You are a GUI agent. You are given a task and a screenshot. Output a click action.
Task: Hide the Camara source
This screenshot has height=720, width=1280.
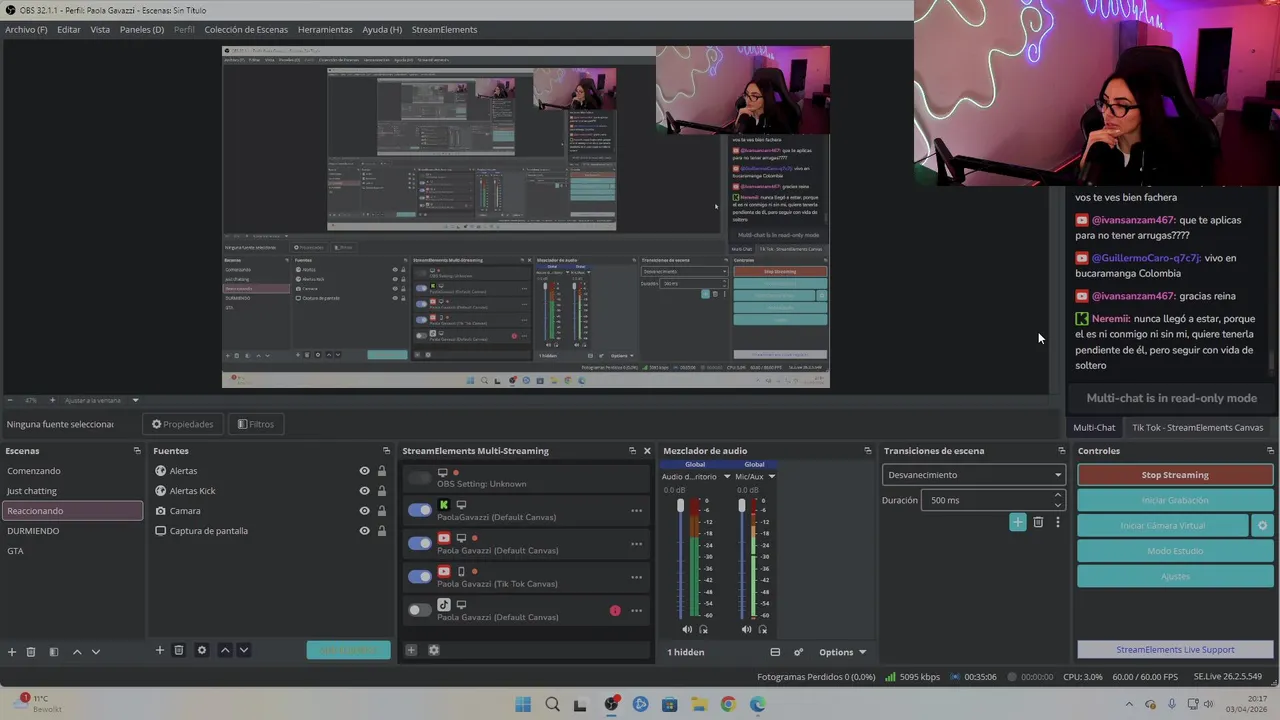coord(364,511)
